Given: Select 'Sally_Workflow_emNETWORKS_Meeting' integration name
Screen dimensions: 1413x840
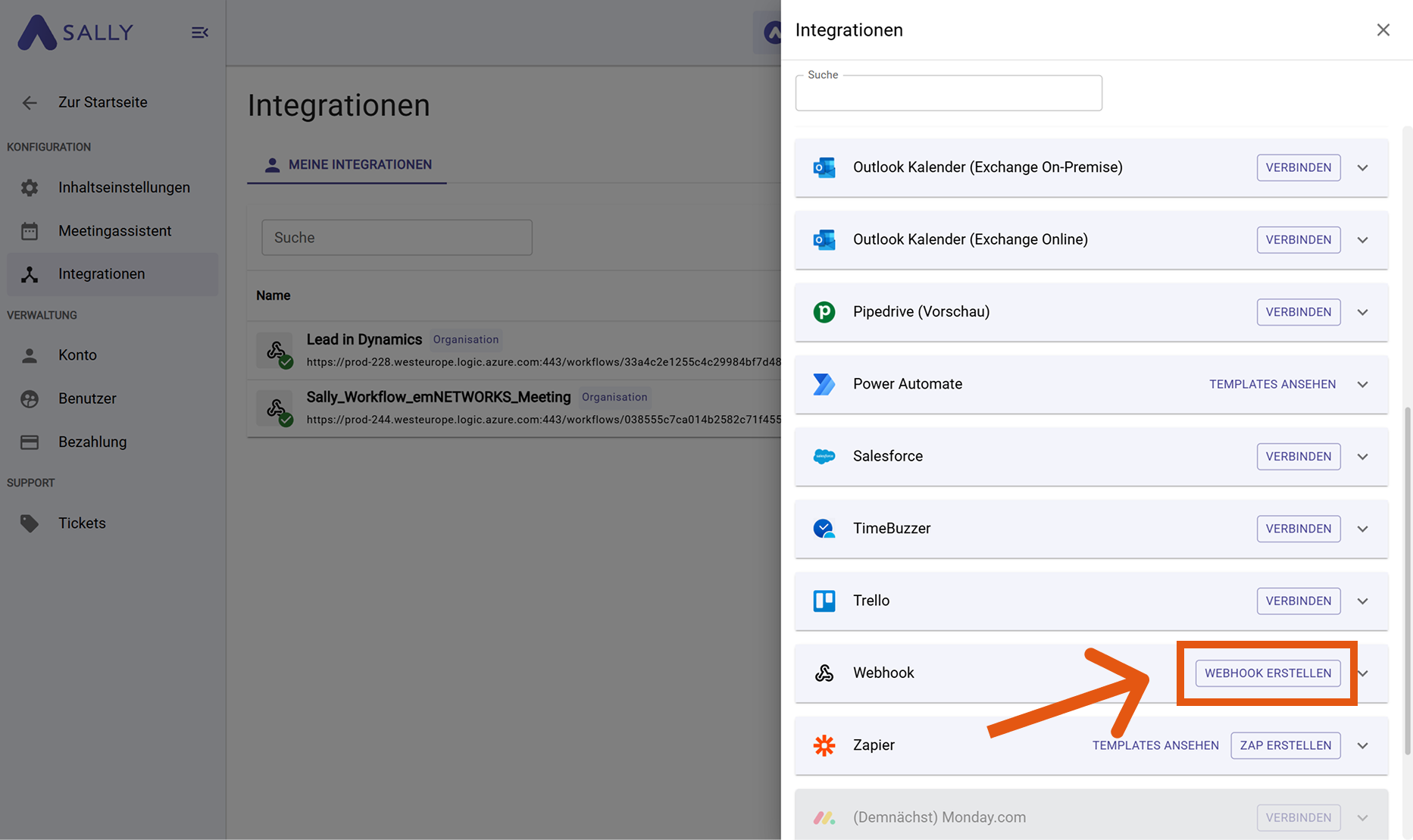Looking at the screenshot, I should coord(439,398).
